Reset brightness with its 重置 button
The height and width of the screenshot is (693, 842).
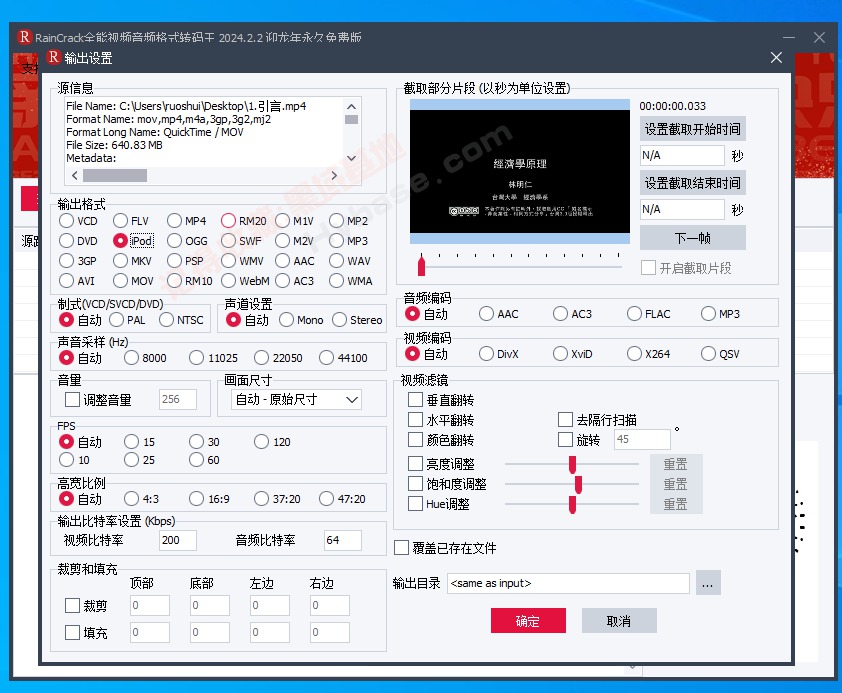click(x=676, y=464)
